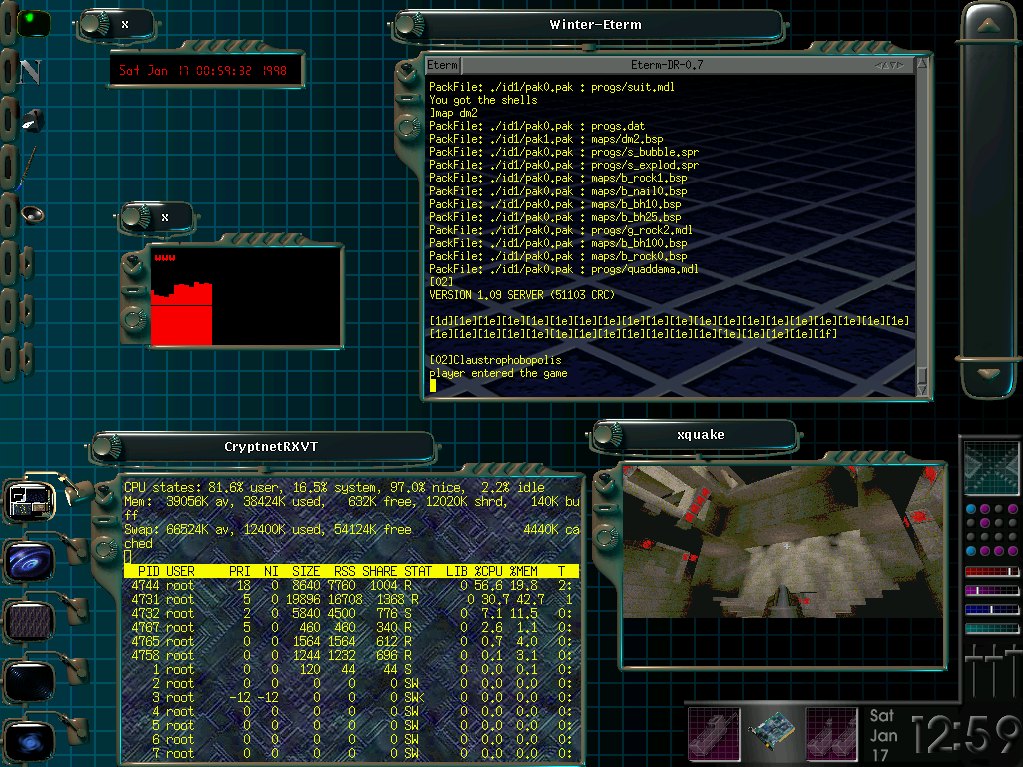The image size is (1023, 767).
Task: Click the Eterm scrollbar down arrow
Action: click(x=922, y=390)
